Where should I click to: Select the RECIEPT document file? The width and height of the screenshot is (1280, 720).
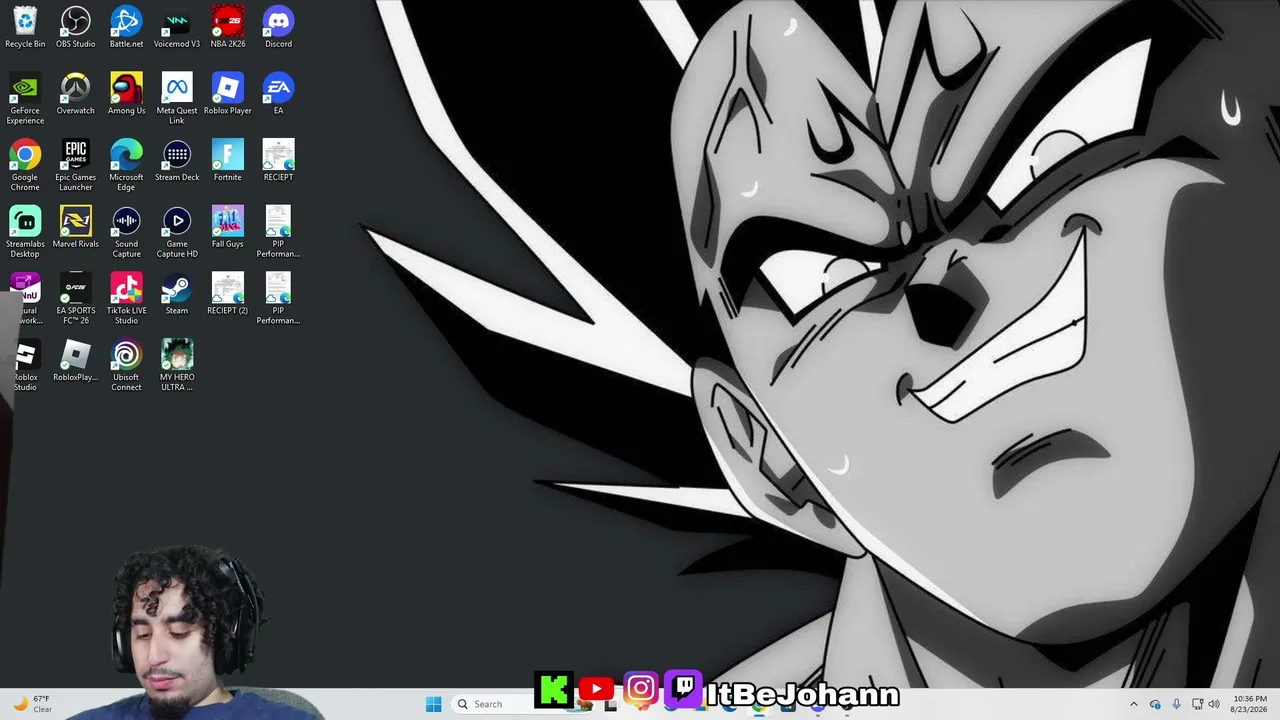[278, 160]
